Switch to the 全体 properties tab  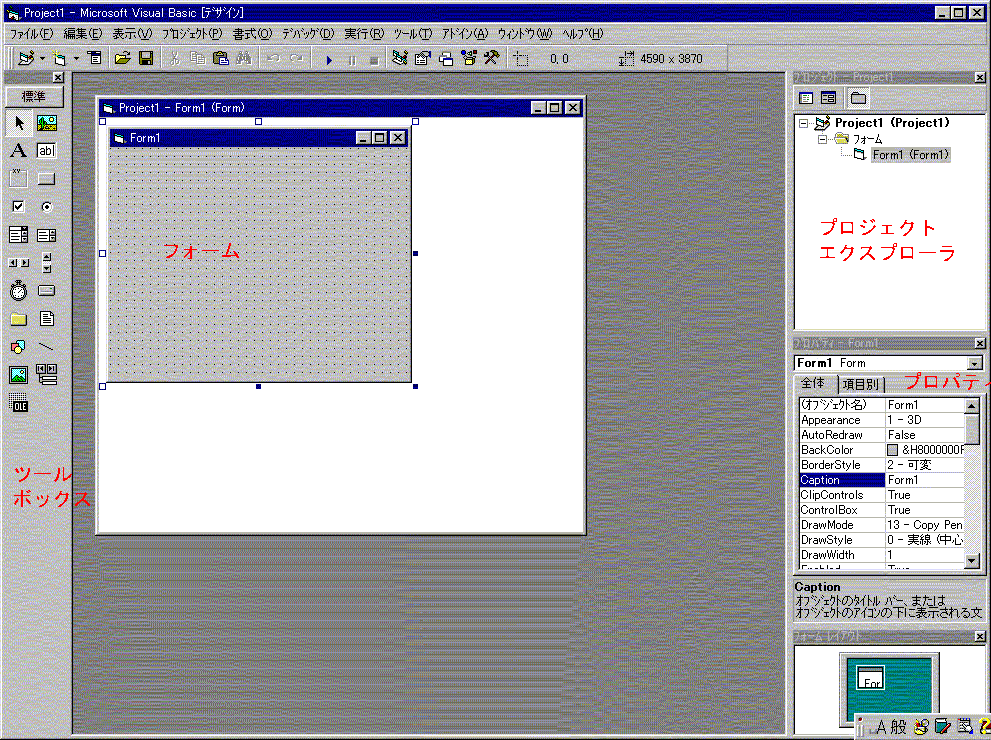tap(814, 383)
